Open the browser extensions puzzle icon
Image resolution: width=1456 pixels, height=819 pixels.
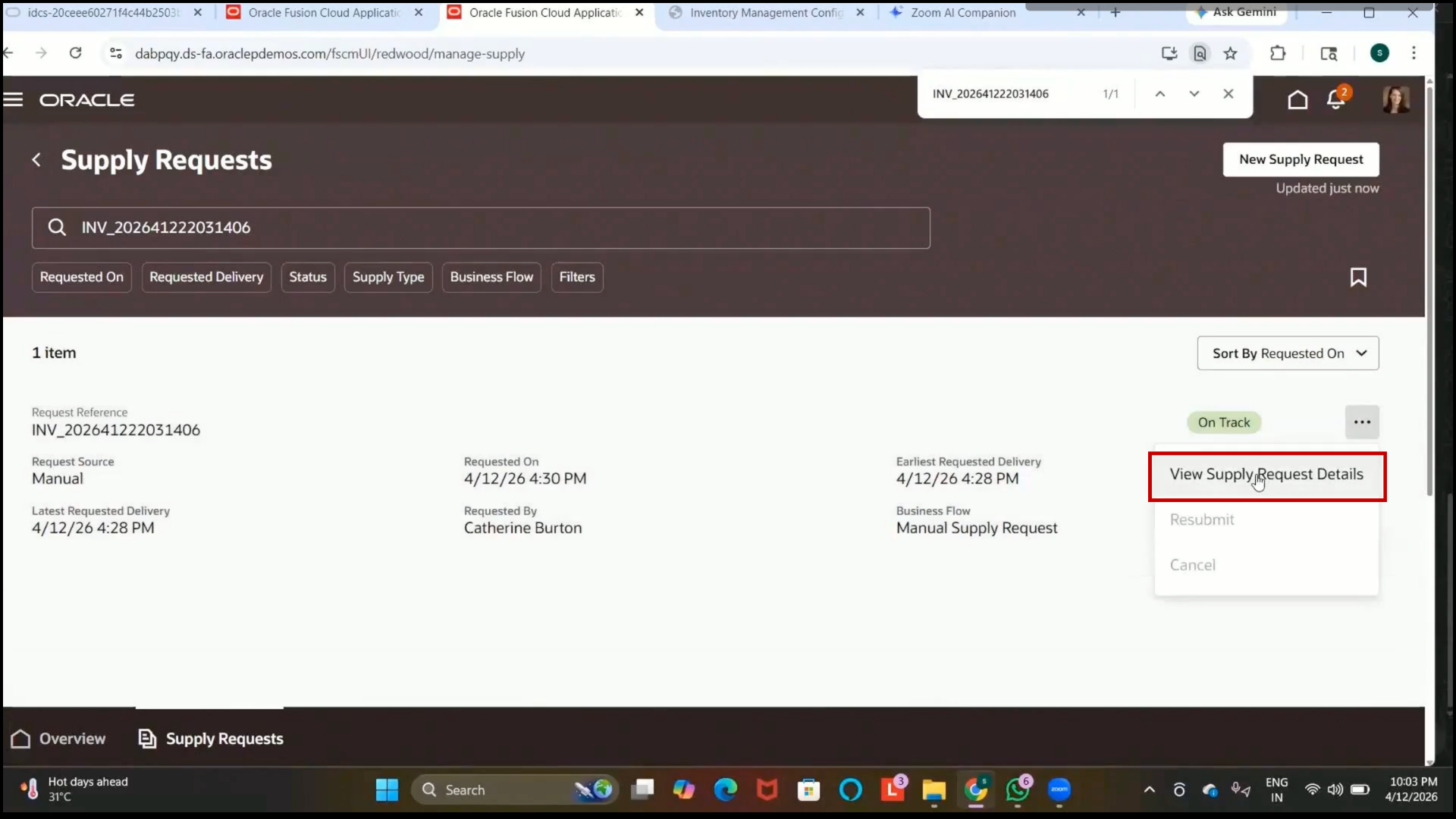coord(1278,53)
